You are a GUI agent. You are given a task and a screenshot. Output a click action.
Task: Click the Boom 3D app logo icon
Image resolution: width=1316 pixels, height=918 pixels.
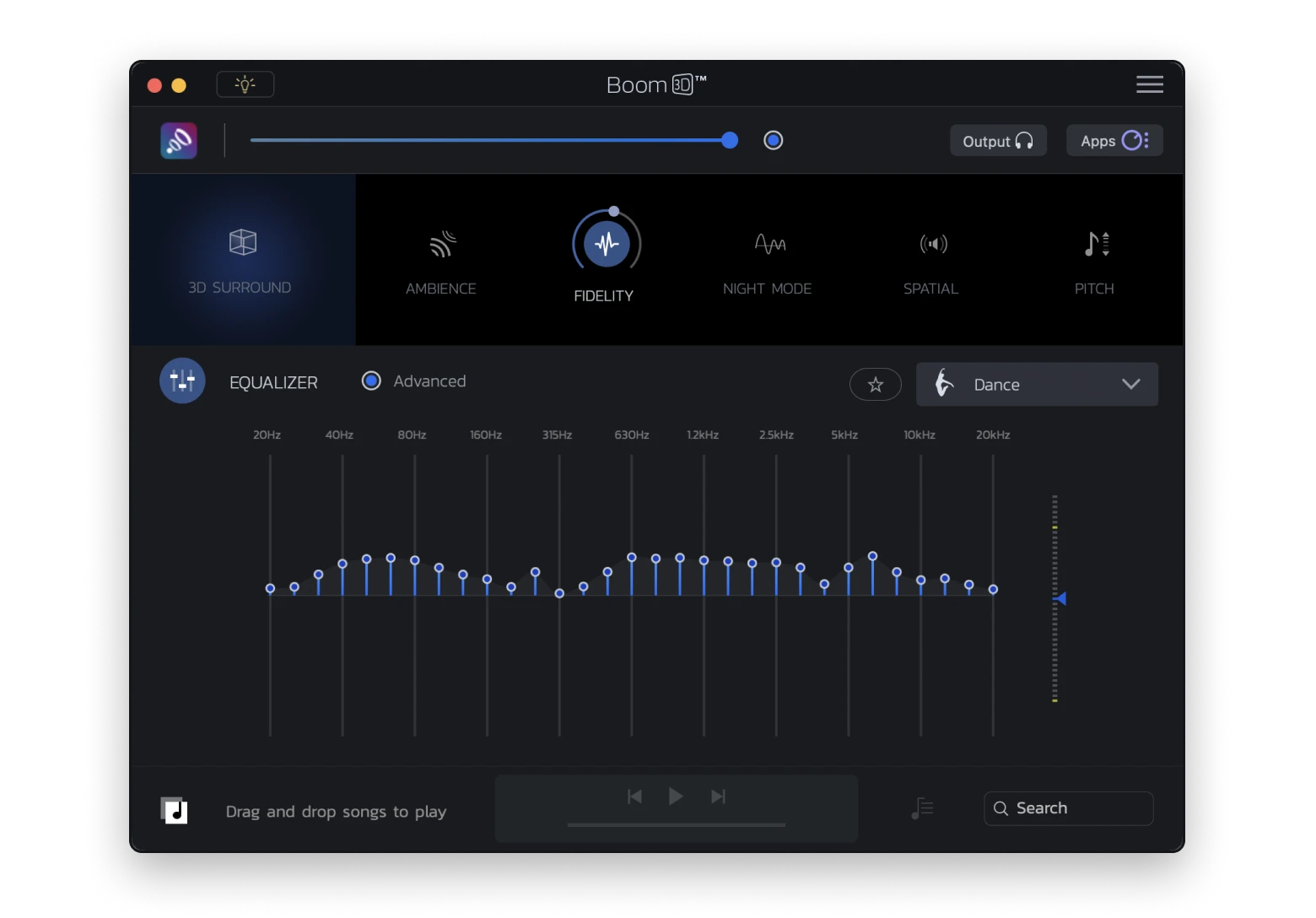[179, 141]
